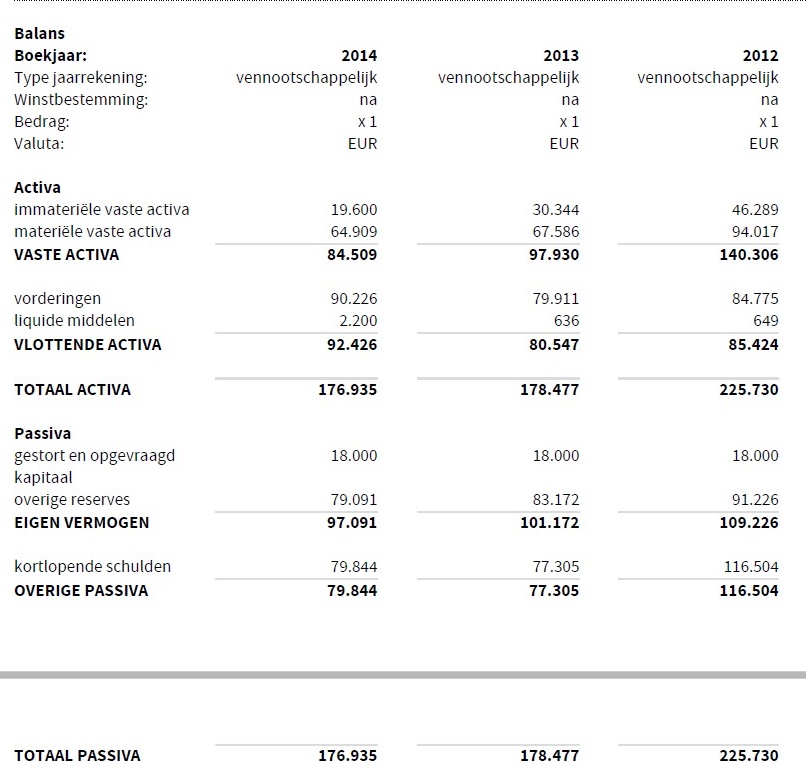Select the EIGEN VERMOGEN total for 2014
806x783 pixels.
pos(347,523)
